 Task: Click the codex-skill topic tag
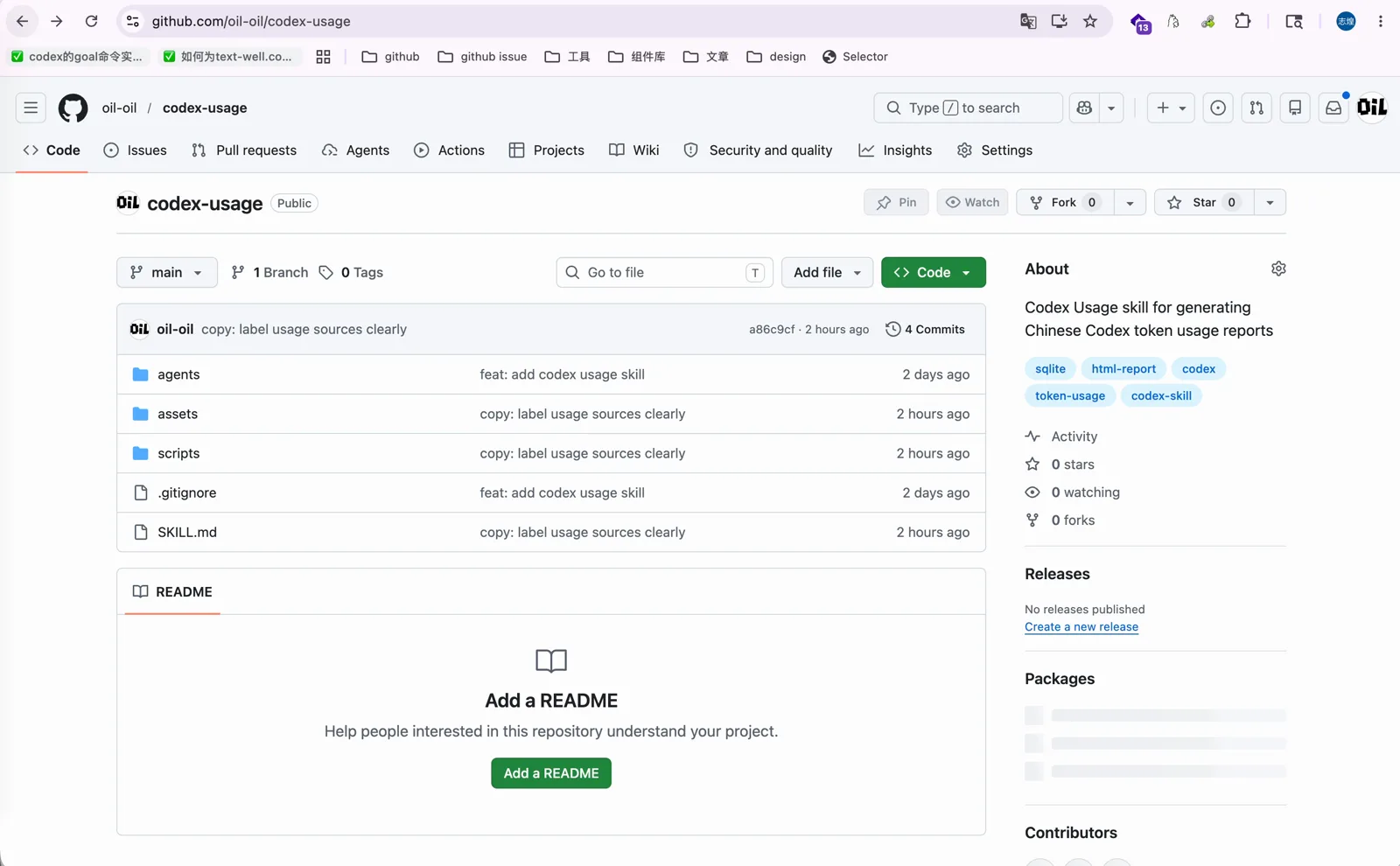click(x=1161, y=395)
